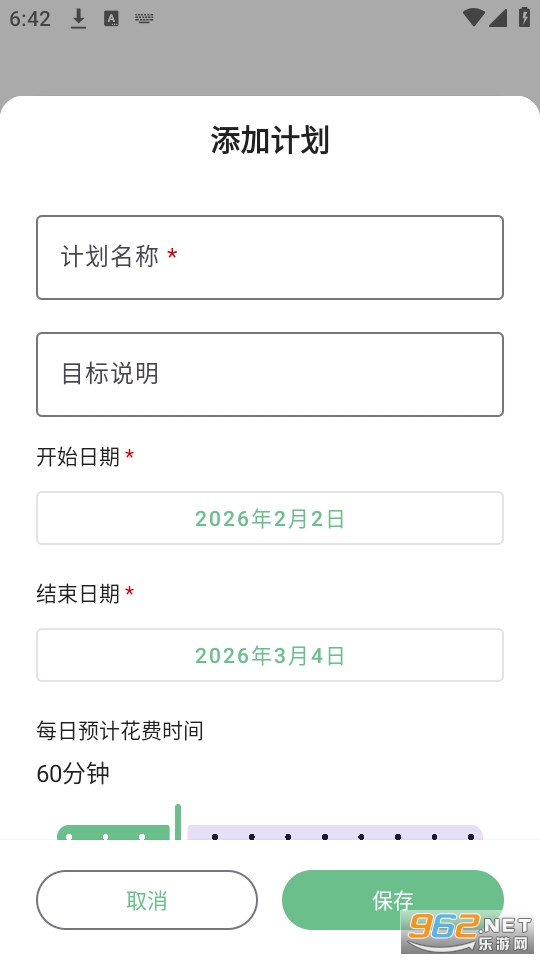Click the green handle on time slider

point(178,822)
